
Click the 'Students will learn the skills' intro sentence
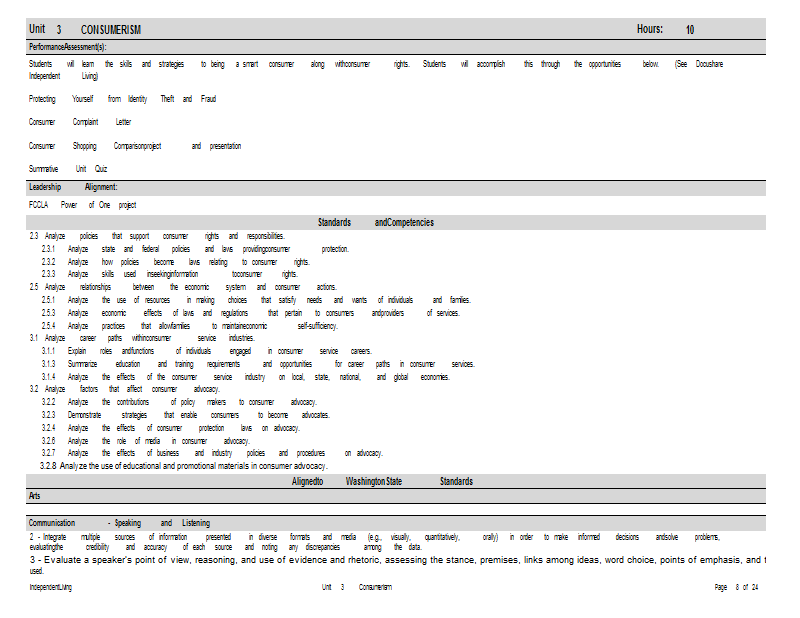376,70
